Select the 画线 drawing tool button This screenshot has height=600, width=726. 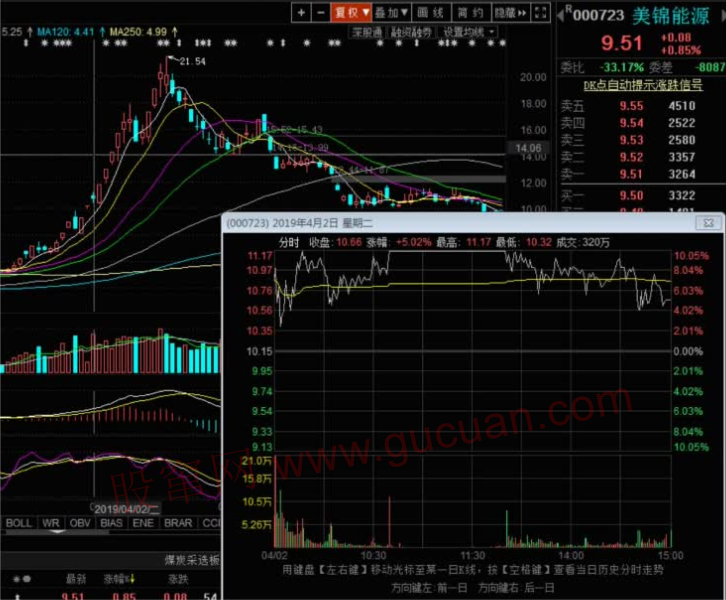pos(431,12)
